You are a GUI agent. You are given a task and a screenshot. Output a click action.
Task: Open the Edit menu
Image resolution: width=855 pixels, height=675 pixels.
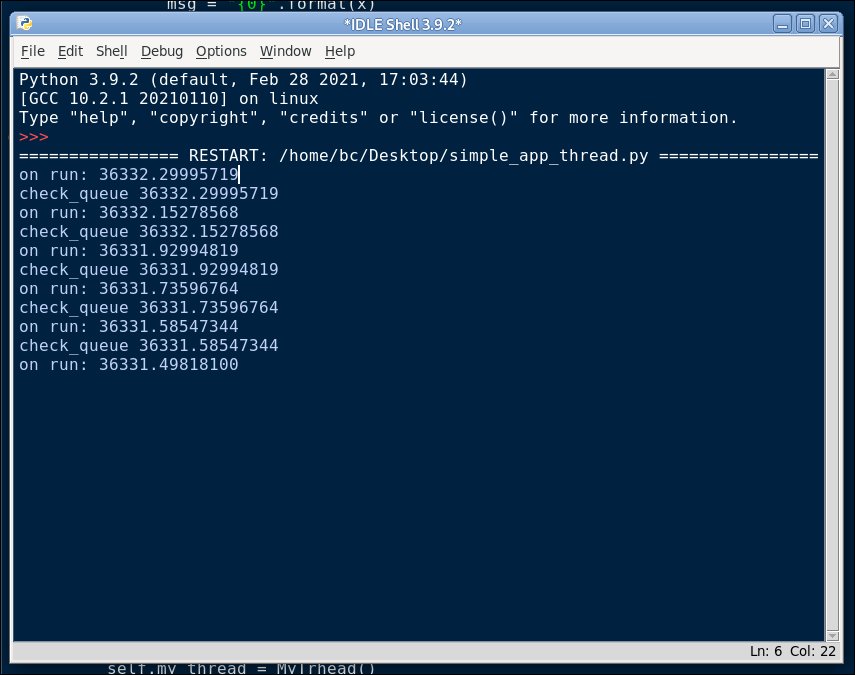70,51
